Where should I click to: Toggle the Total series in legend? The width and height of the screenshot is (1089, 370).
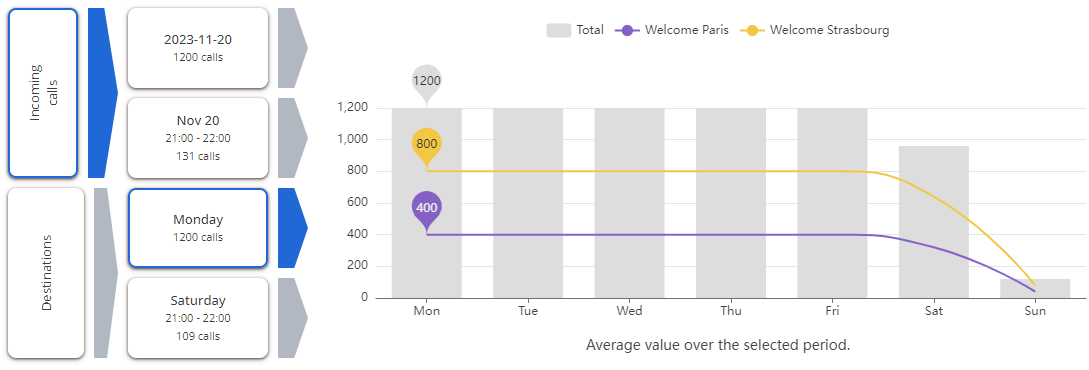(x=575, y=30)
